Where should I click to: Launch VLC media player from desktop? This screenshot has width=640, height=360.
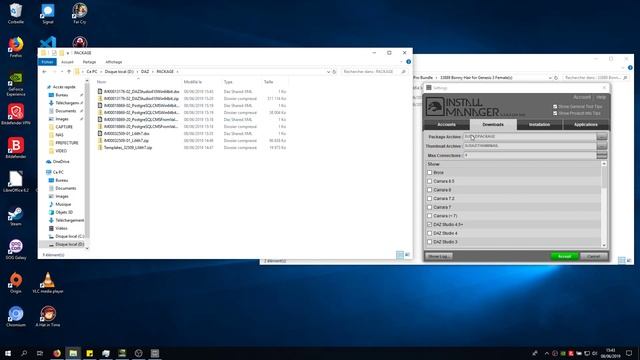pos(48,283)
